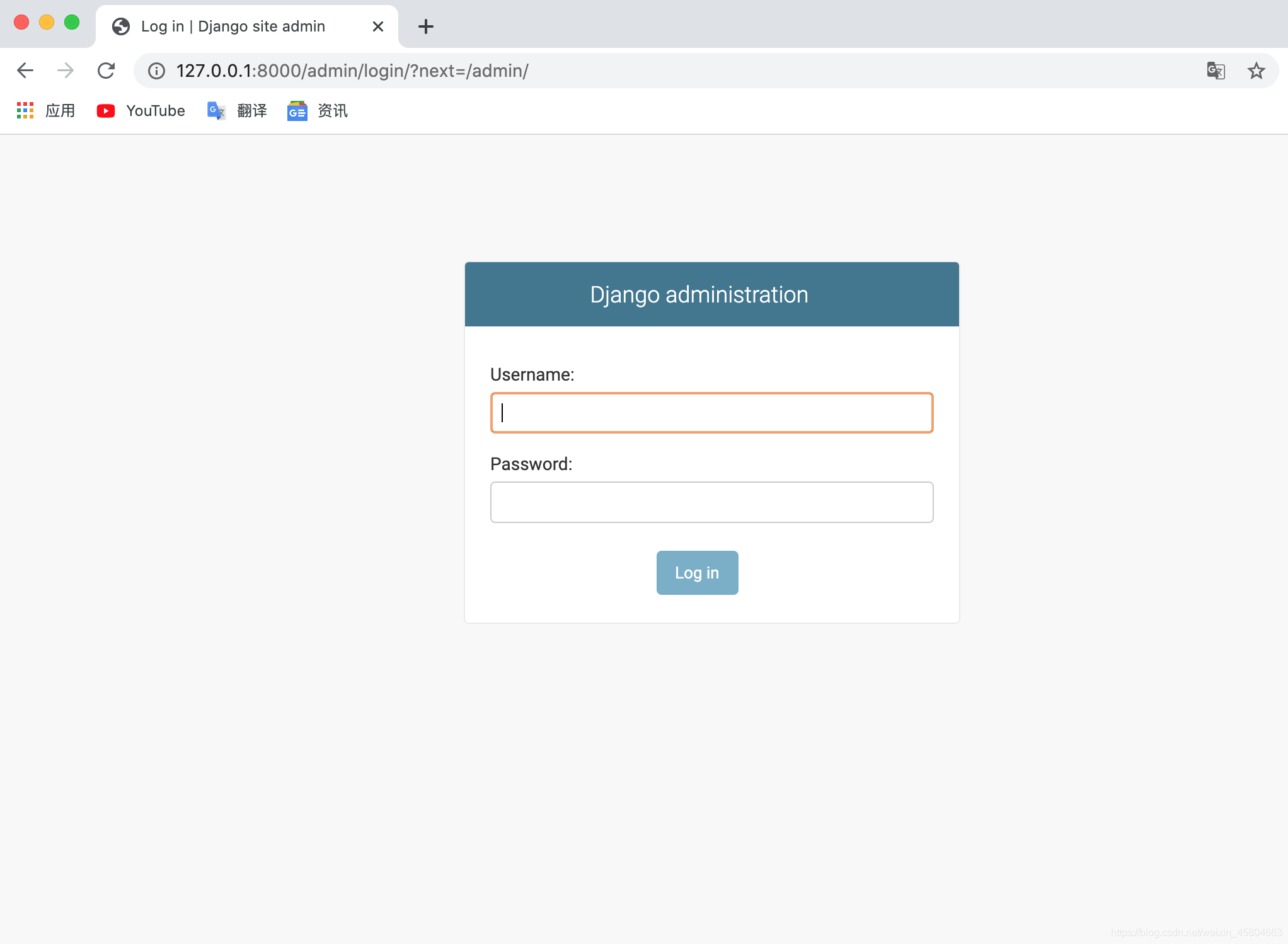Click the browser back navigation arrow
The image size is (1288, 944).
(x=26, y=70)
